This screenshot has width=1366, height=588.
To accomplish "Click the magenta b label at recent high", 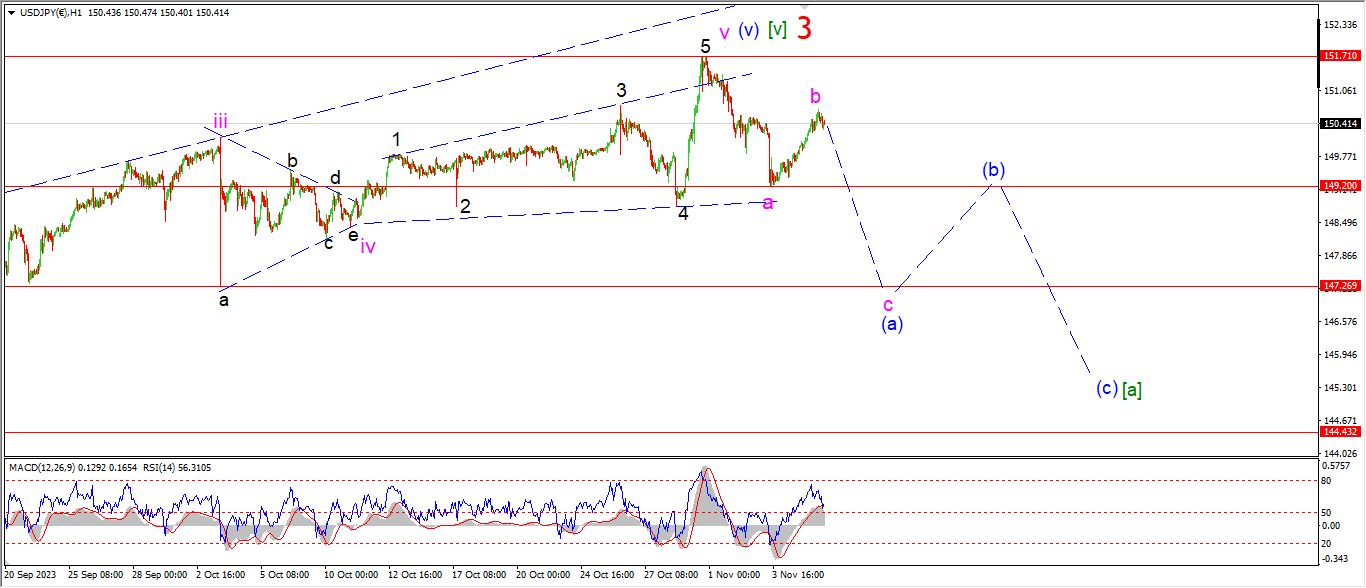I will click(x=815, y=96).
